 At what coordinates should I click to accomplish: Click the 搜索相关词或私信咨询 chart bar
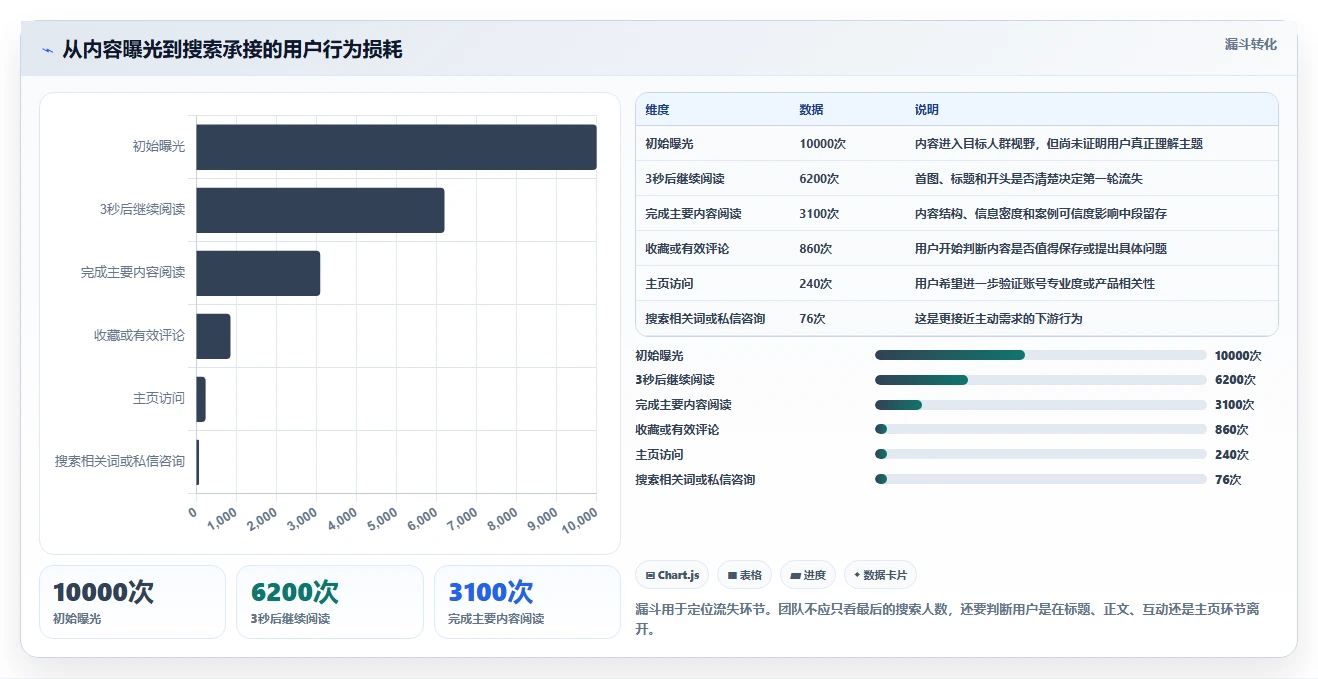[x=198, y=462]
